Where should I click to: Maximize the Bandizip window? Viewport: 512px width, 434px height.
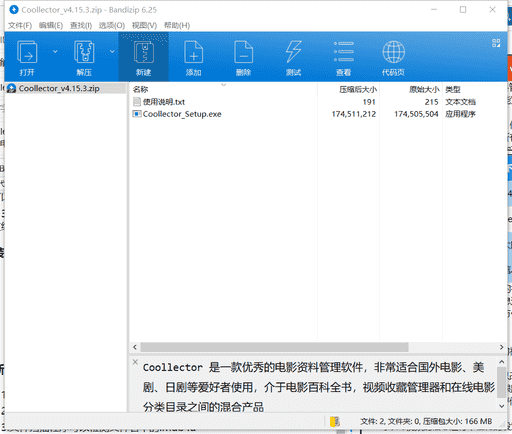click(463, 10)
